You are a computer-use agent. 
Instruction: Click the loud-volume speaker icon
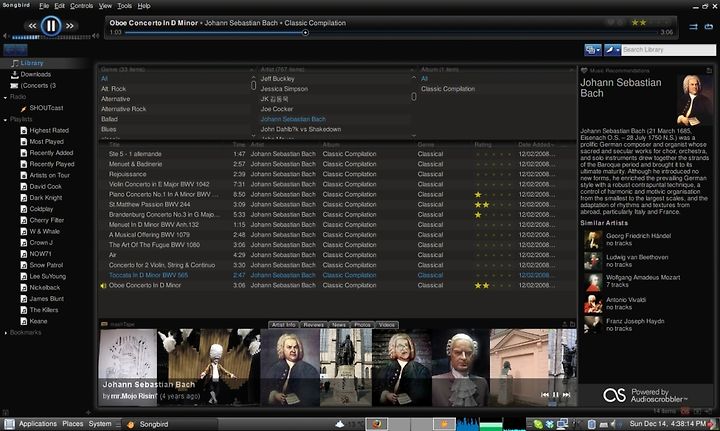(96, 36)
